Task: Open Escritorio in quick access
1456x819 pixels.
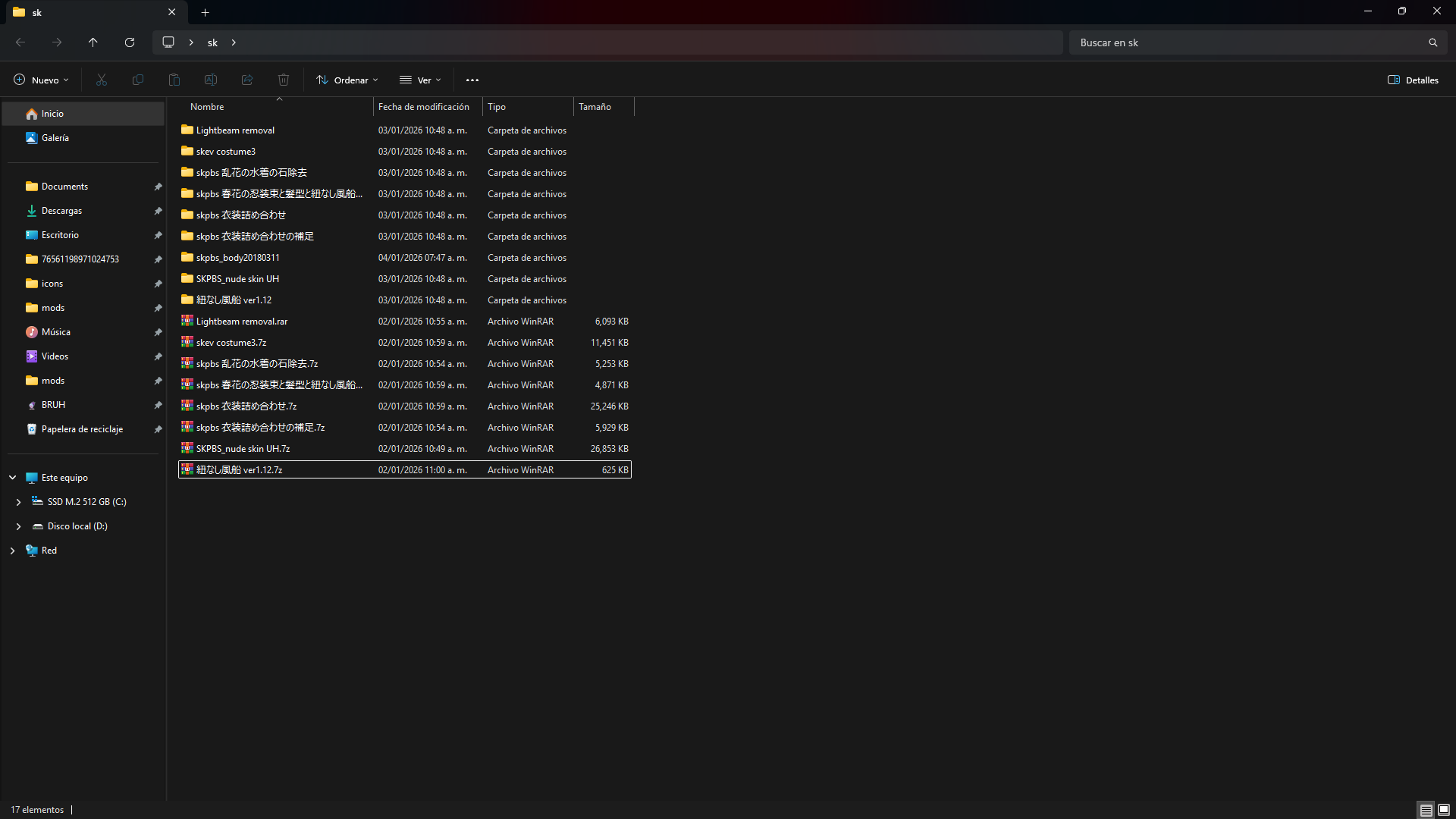Action: pyautogui.click(x=83, y=235)
